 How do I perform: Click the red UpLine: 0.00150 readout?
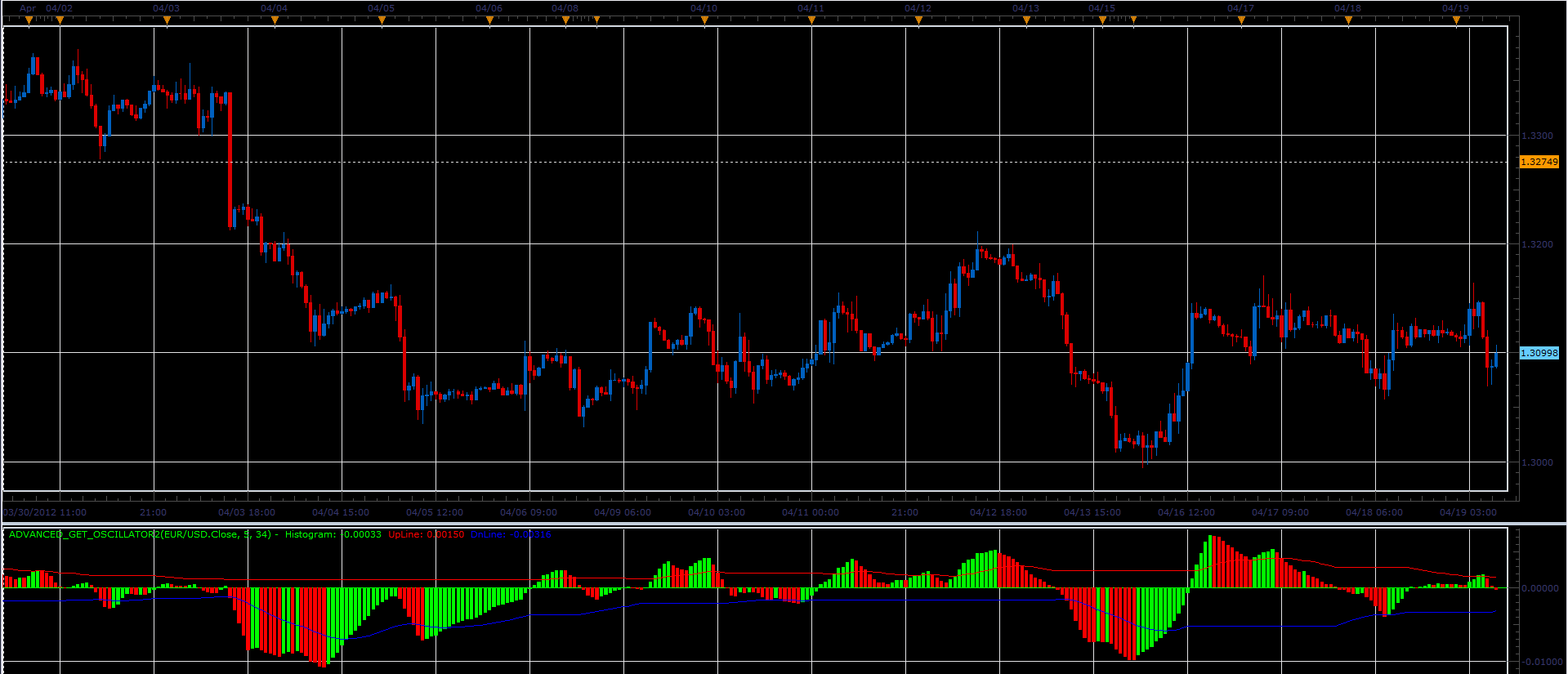[426, 534]
